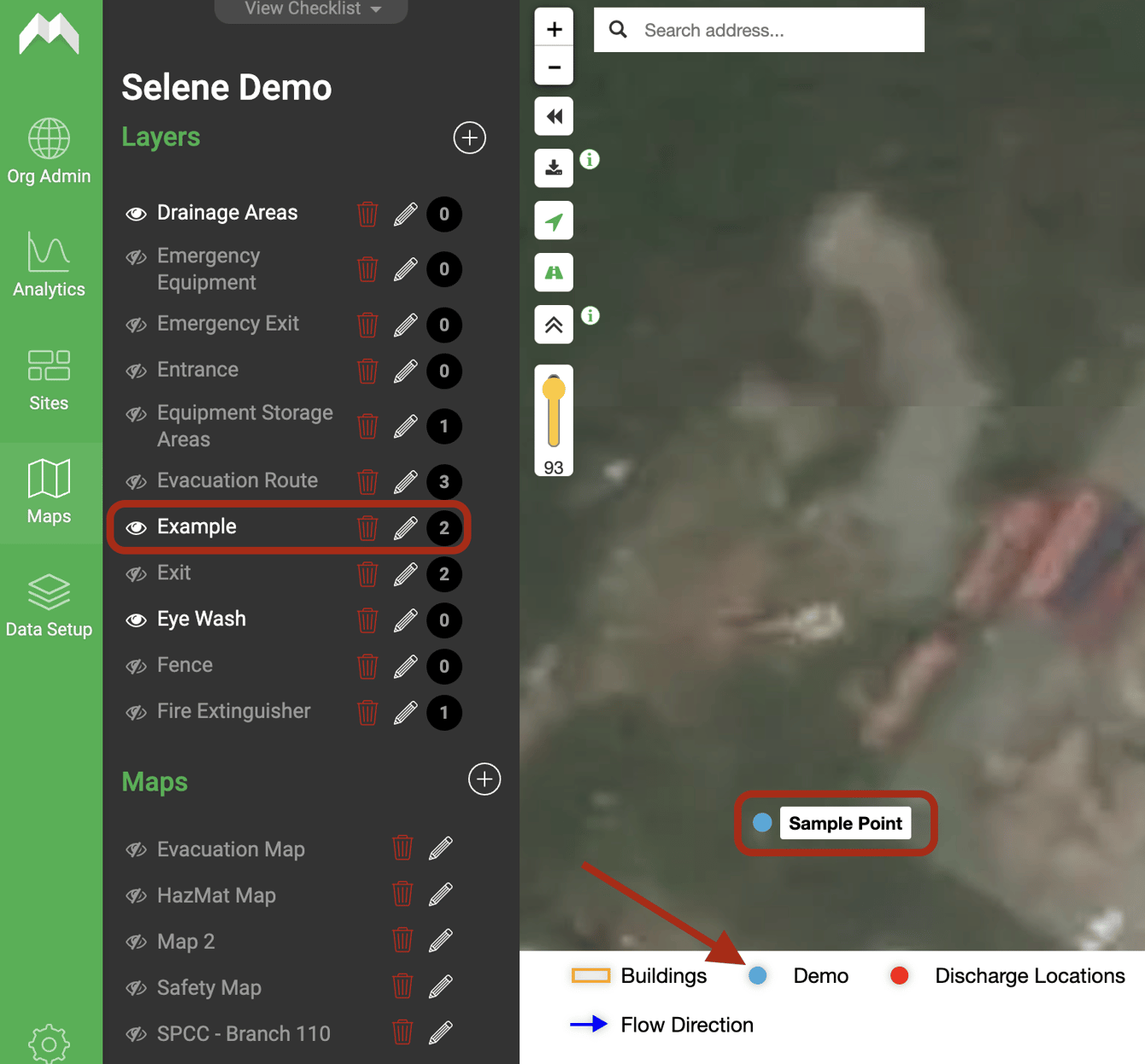Toggle visibility of the Fence layer
The image size is (1145, 1064).
point(136,666)
